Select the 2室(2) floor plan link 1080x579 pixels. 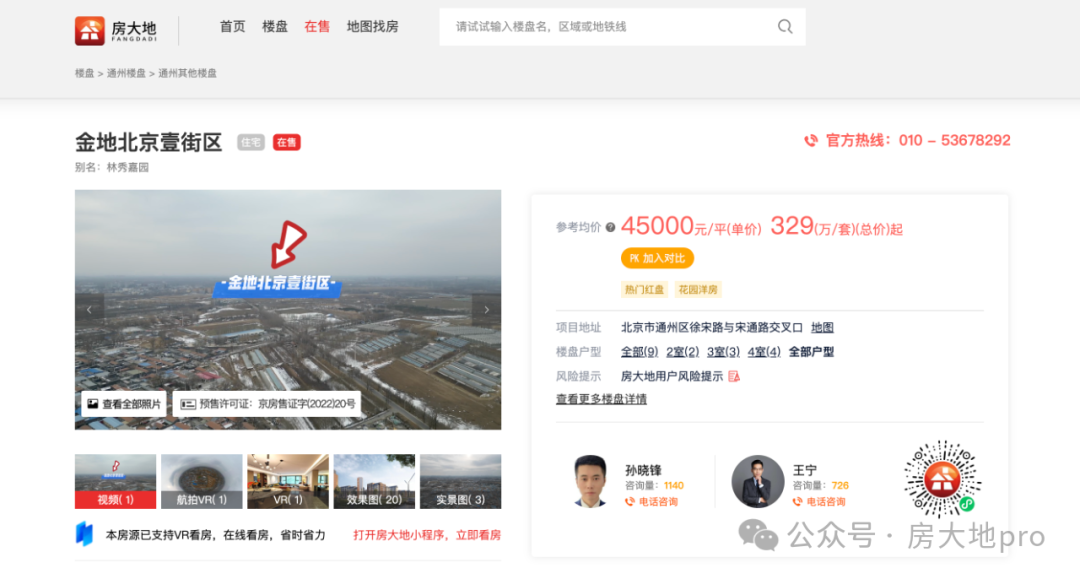683,352
